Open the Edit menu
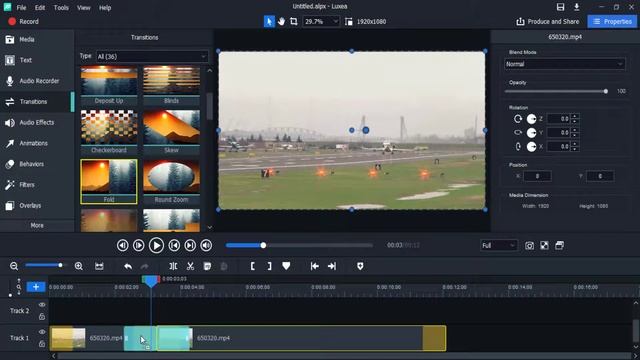This screenshot has width=640, height=360. click(x=40, y=8)
